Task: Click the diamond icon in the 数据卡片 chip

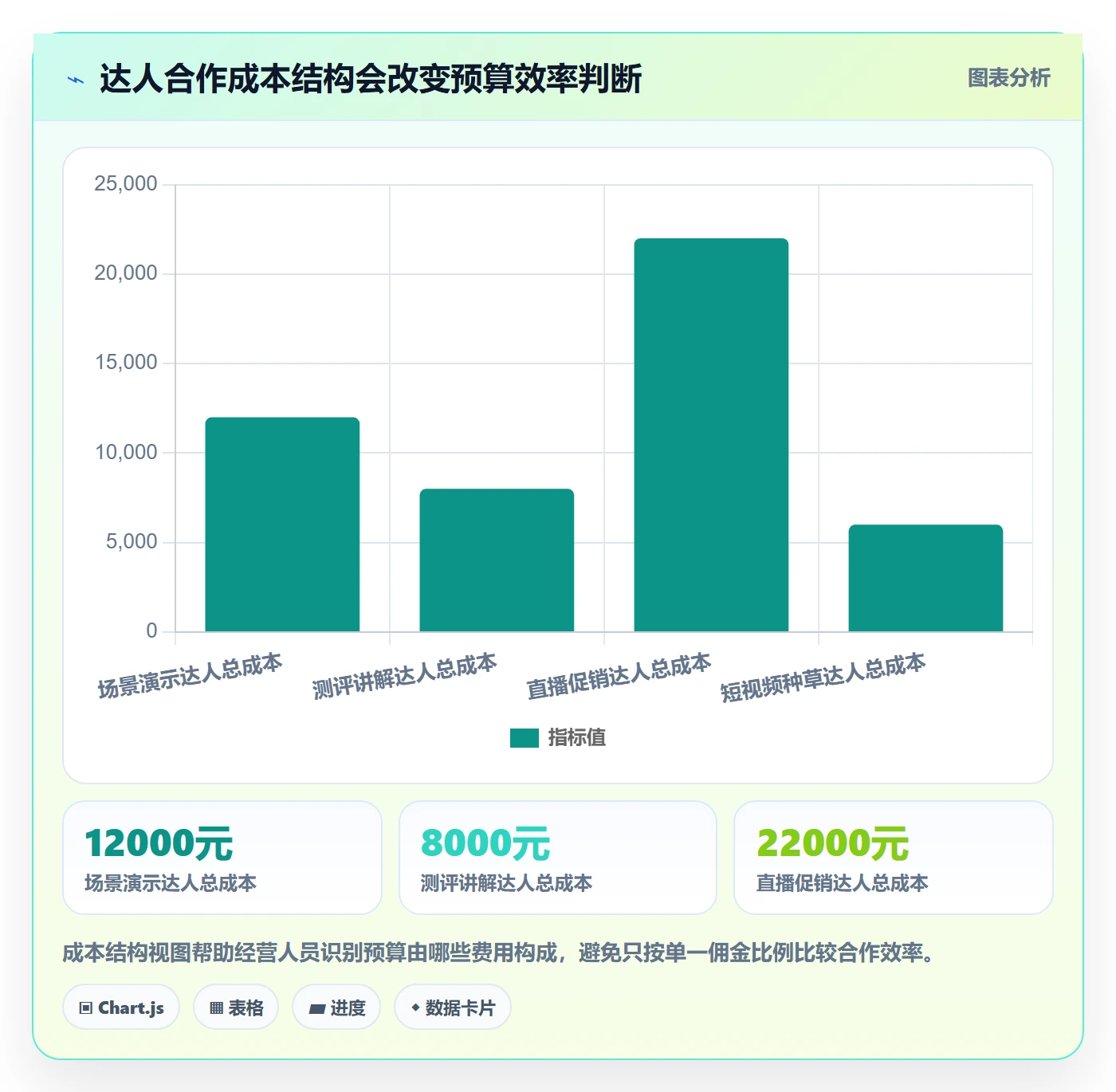Action: click(x=415, y=1008)
